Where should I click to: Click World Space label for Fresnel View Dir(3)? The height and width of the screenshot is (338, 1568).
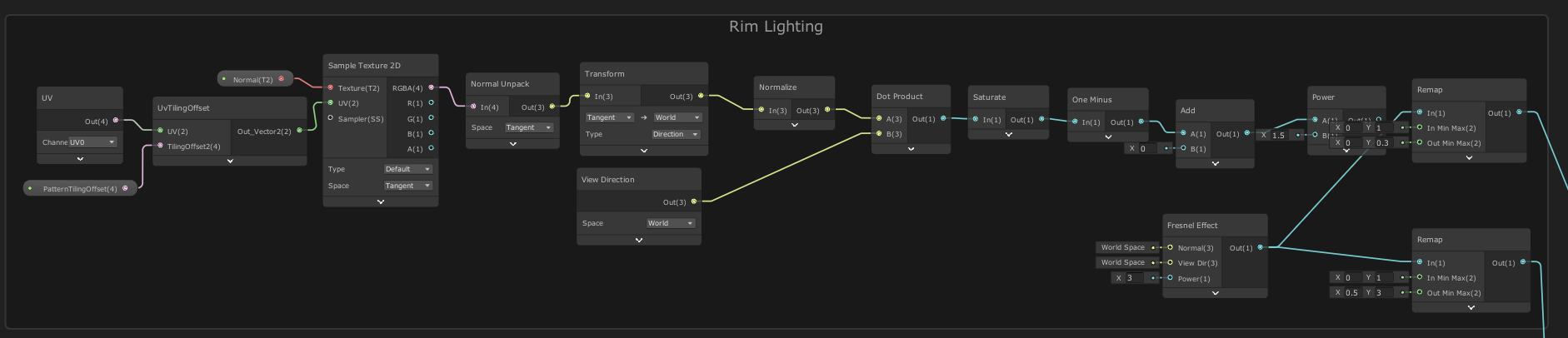click(1123, 262)
